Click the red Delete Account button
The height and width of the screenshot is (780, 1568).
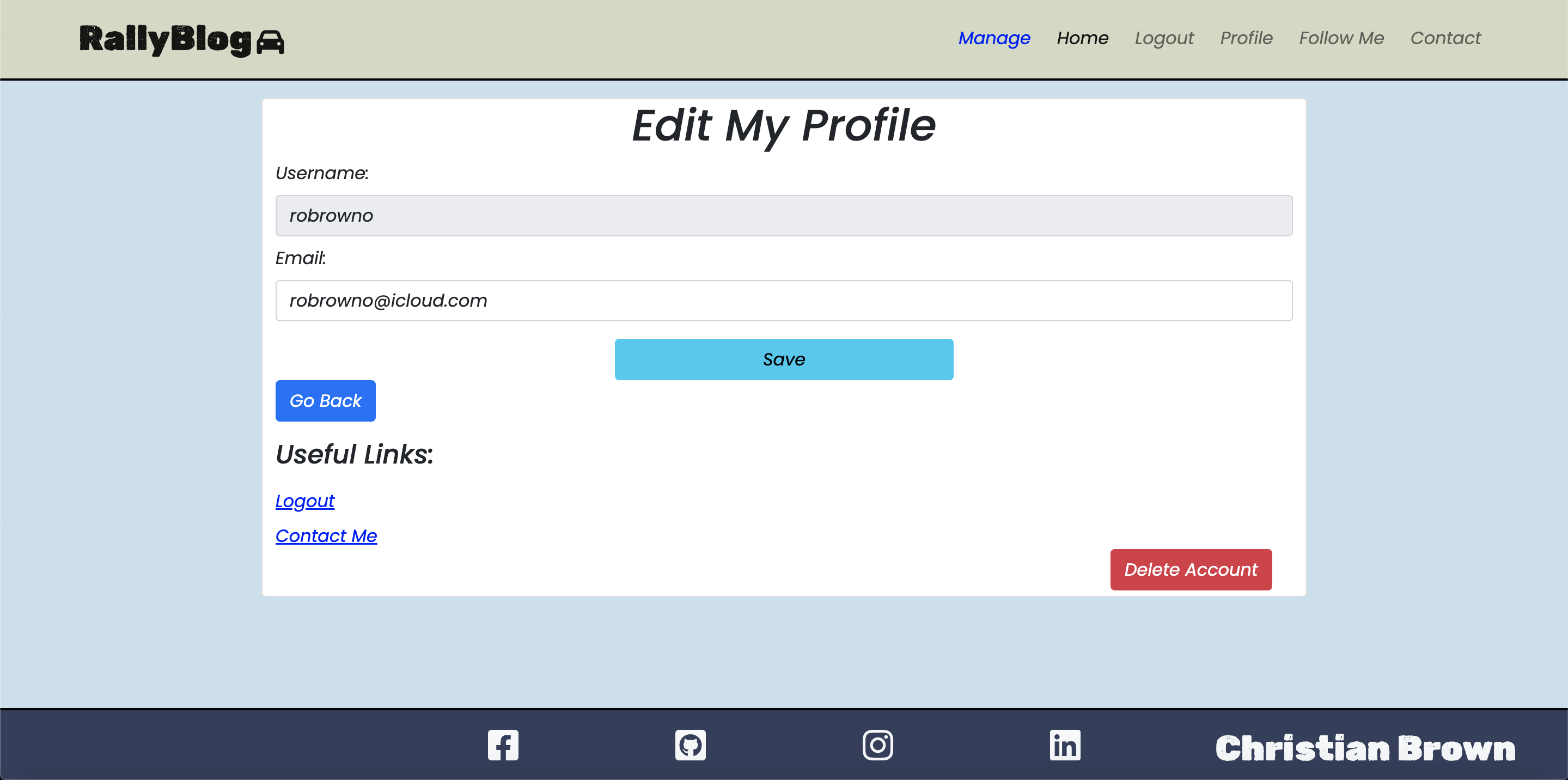pyautogui.click(x=1191, y=569)
